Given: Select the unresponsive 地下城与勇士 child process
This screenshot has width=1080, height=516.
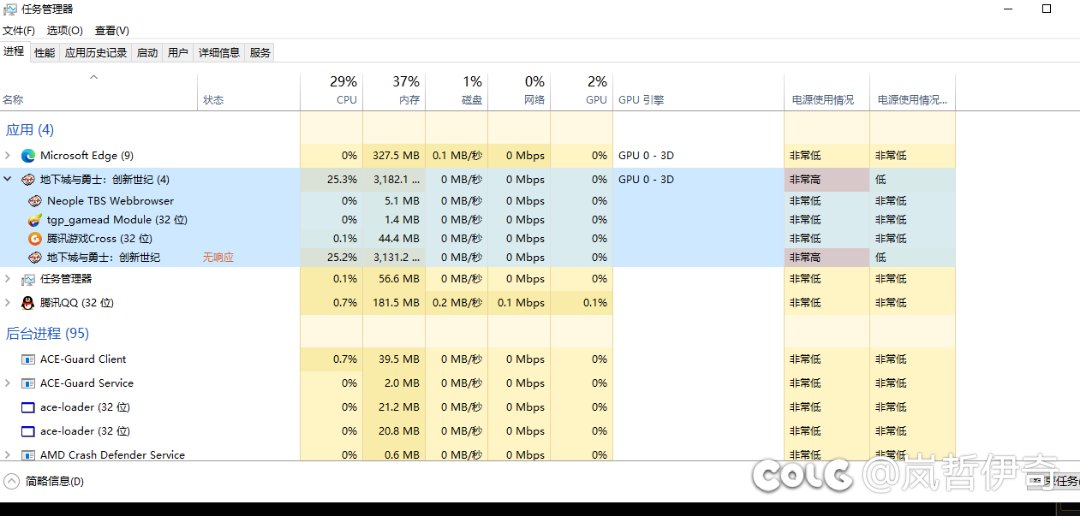Looking at the screenshot, I should (103, 258).
